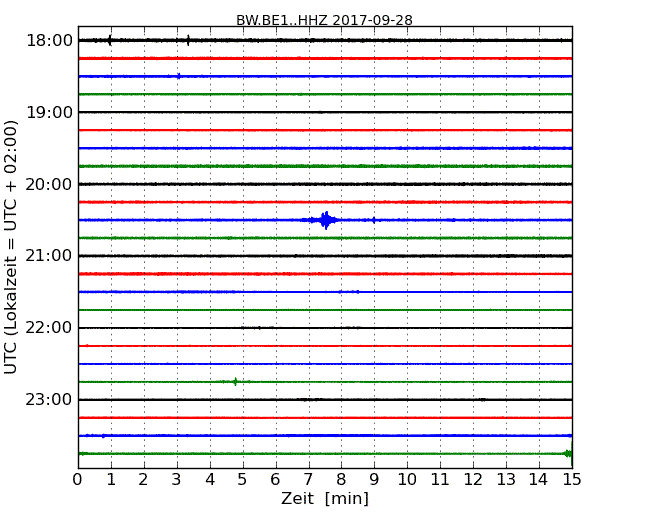This screenshot has width=650, height=520.
Task: Click the small blue spike at minute 9
Action: pyautogui.click(x=374, y=220)
